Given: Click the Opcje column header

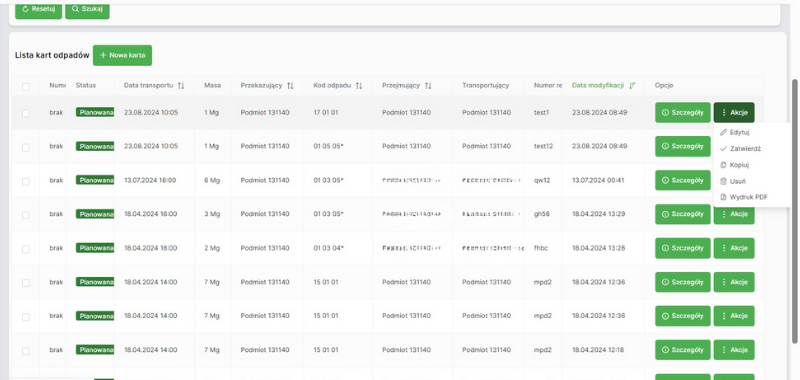Looking at the screenshot, I should point(664,86).
